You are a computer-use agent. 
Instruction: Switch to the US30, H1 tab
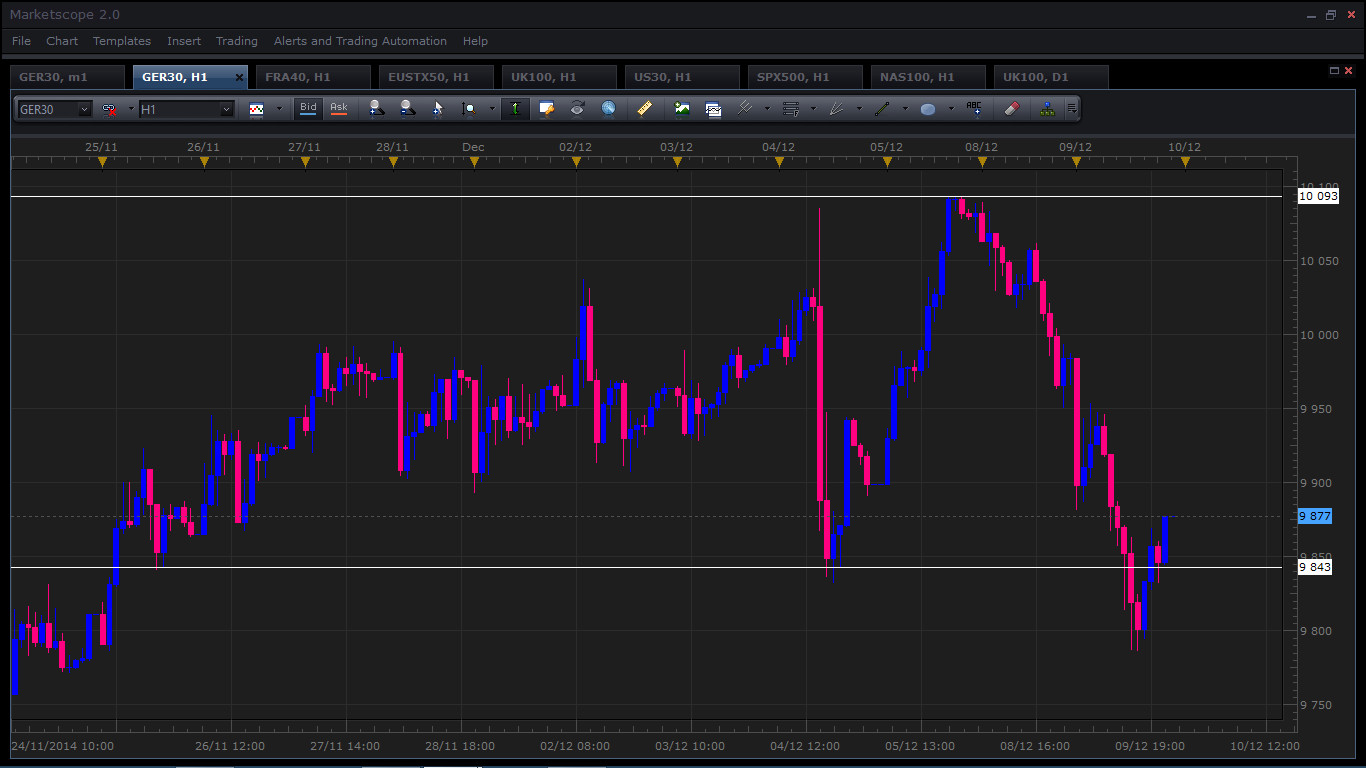click(x=682, y=77)
